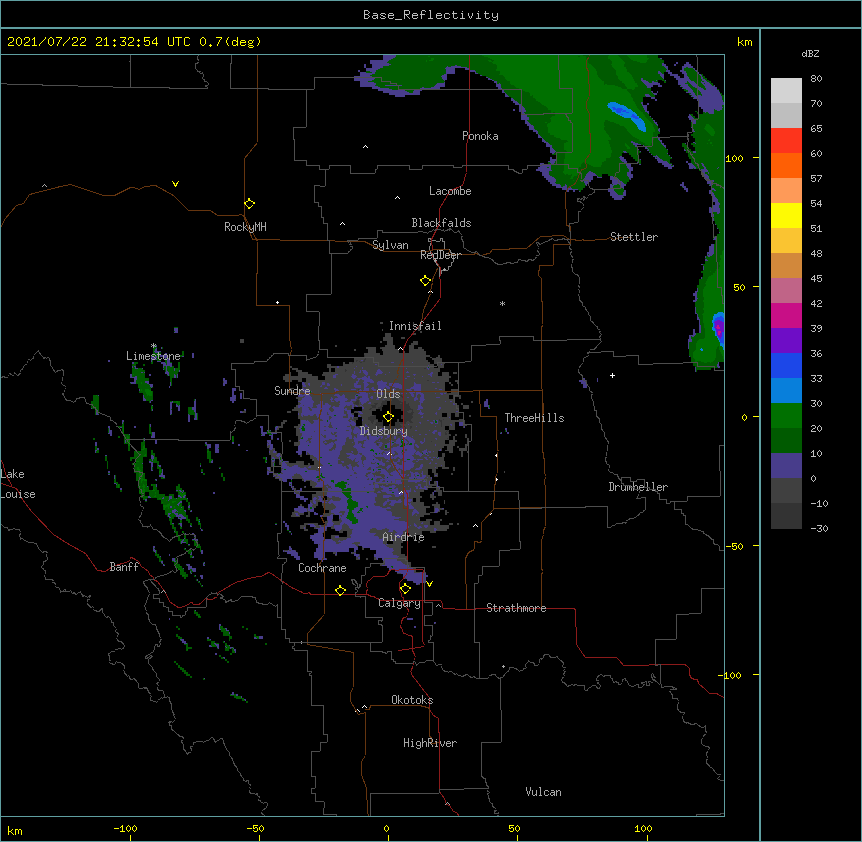Pick the bright green 20–30 dBZ legend swatch

(x=786, y=416)
